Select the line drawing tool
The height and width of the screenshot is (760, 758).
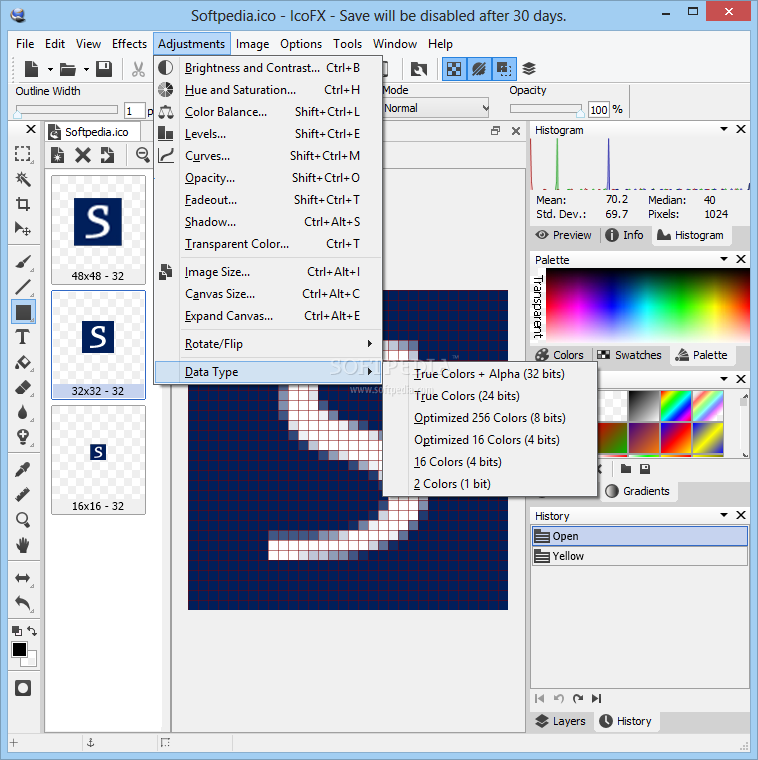(23, 287)
